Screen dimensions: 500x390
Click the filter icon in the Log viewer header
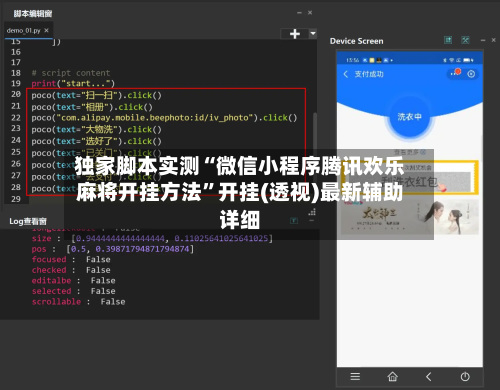click(294, 221)
